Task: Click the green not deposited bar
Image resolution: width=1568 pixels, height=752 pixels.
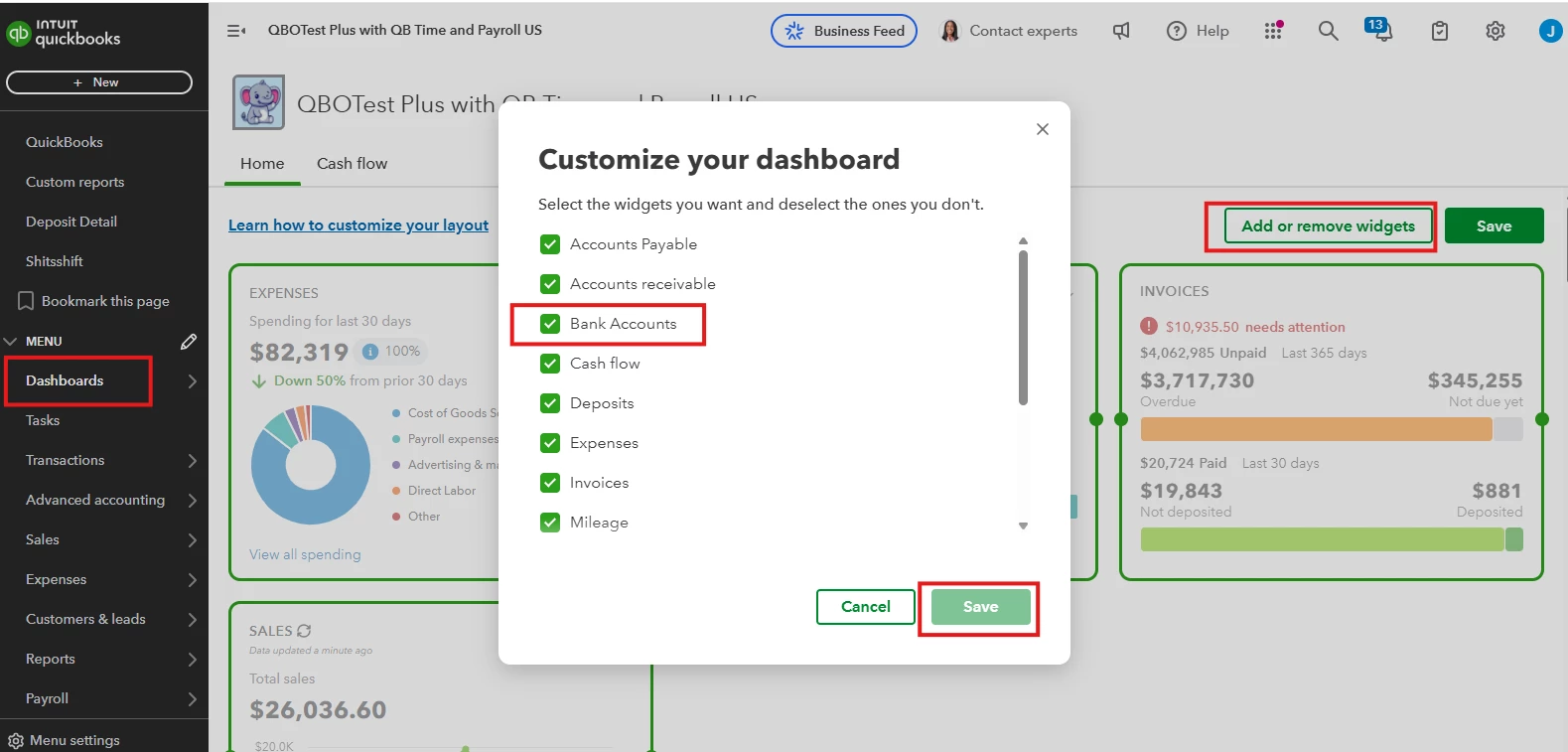Action: pos(1322,539)
